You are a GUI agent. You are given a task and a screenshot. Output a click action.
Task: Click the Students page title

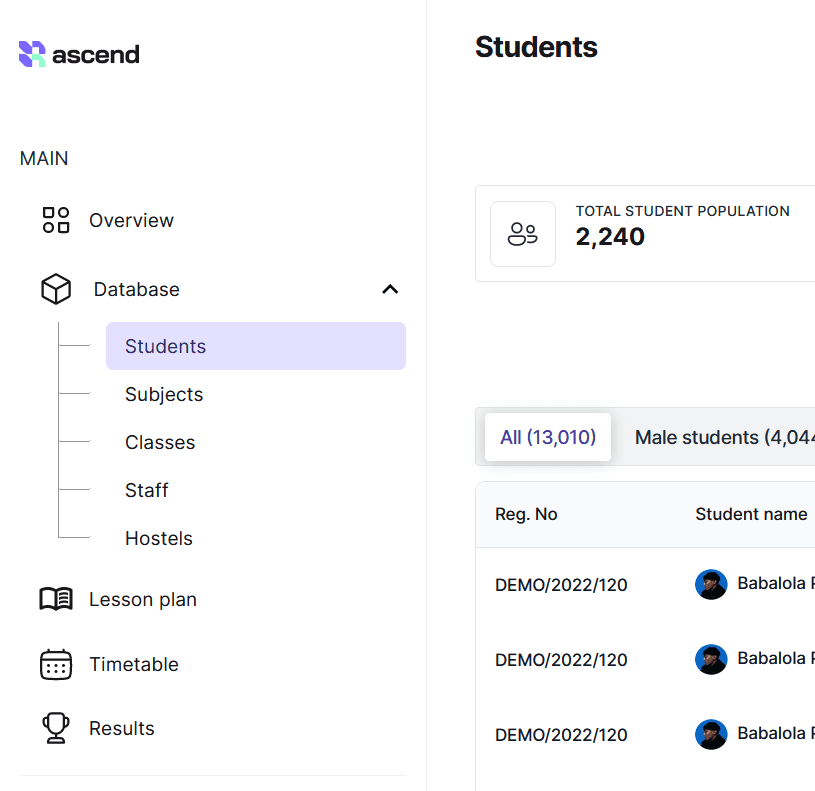(536, 47)
